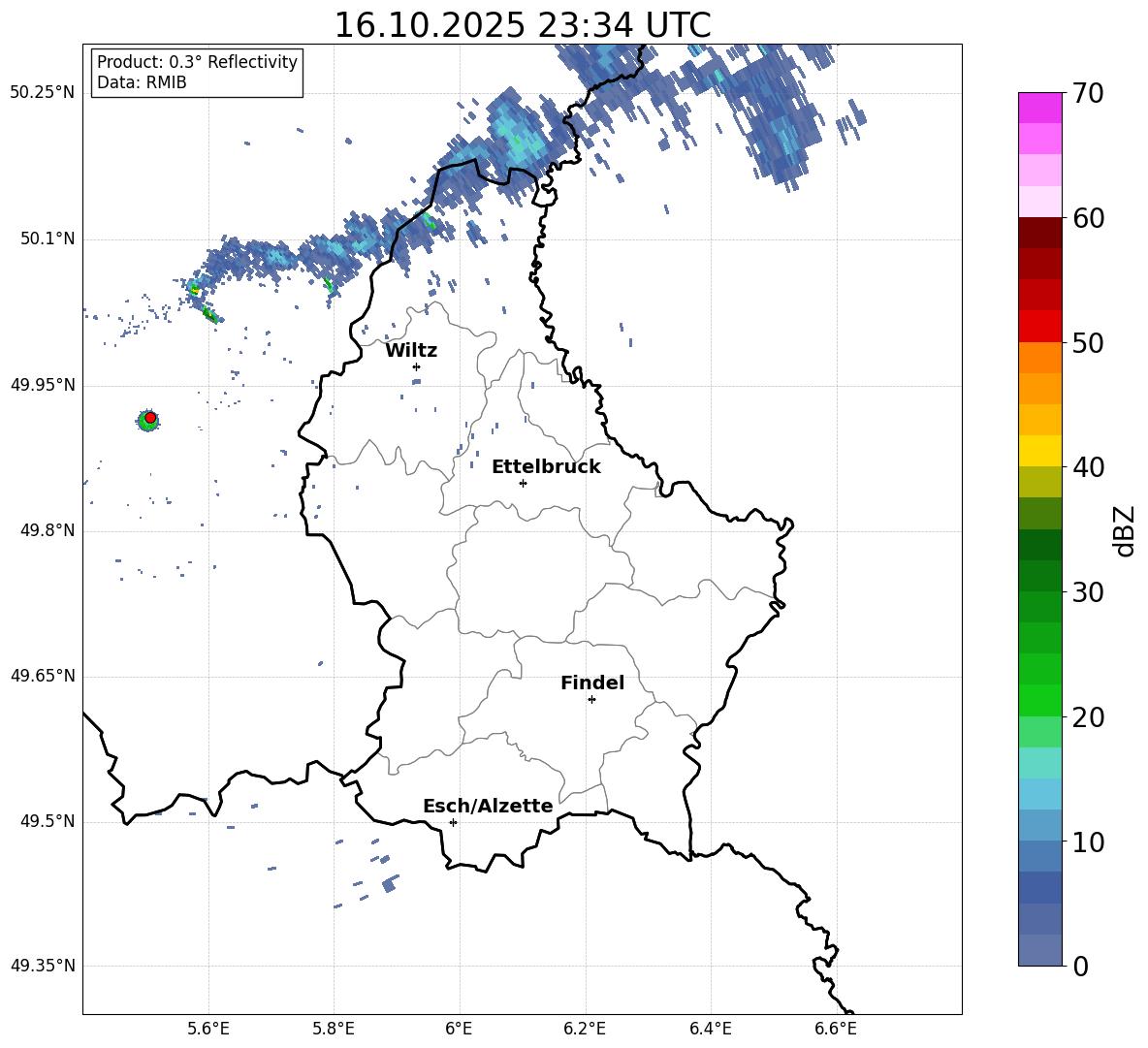Click the Ettelbruck city label
The height and width of the screenshot is (1048, 1148).
[546, 467]
